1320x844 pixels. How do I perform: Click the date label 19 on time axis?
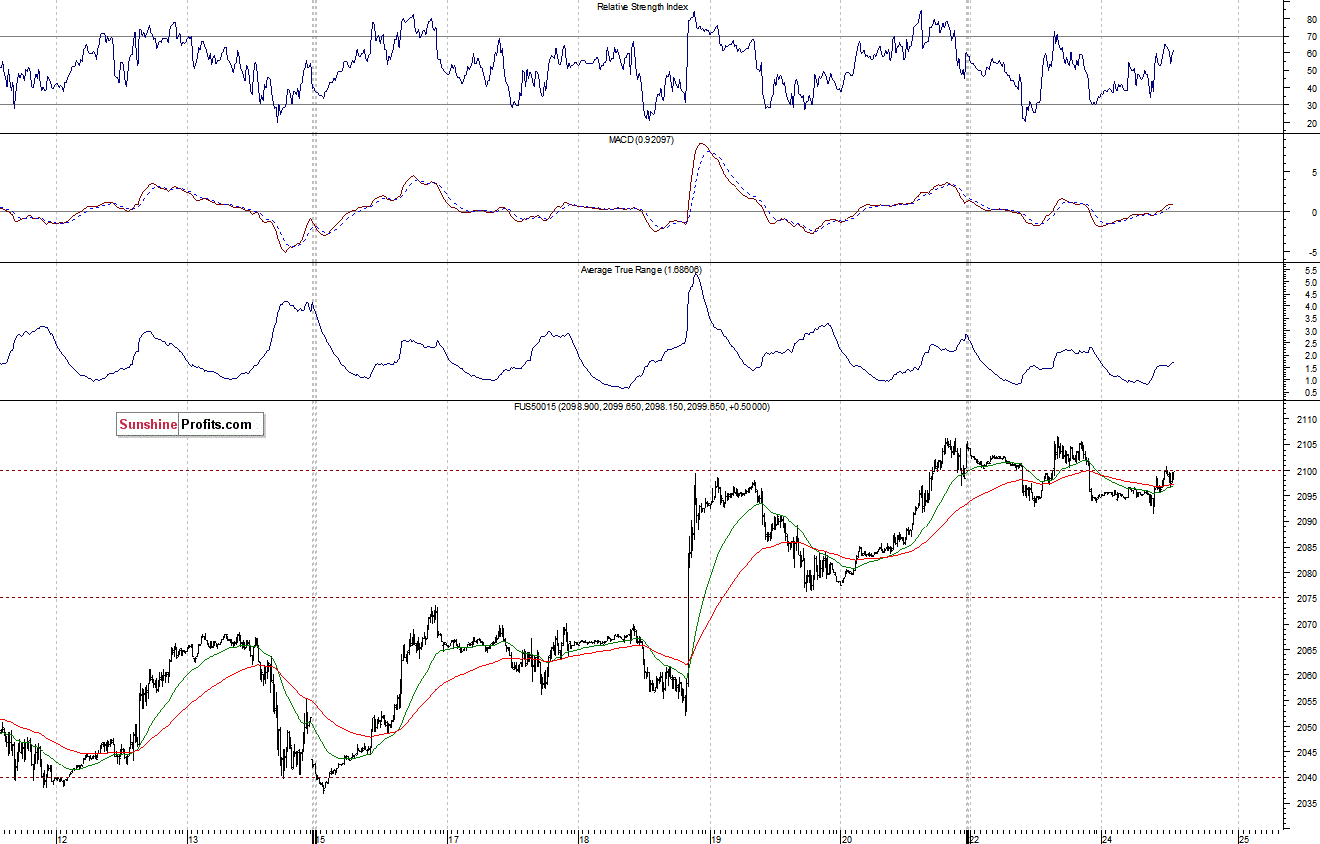point(715,838)
